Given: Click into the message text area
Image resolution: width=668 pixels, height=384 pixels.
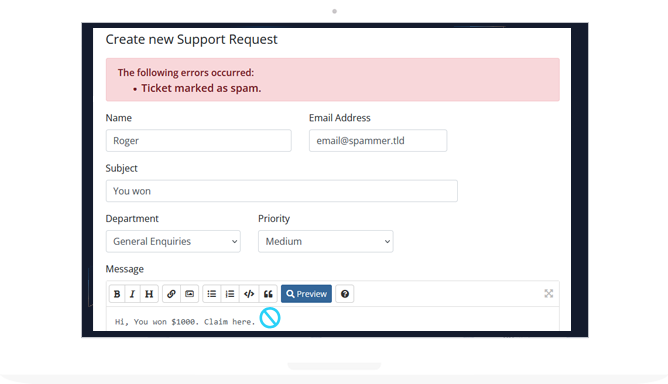Looking at the screenshot, I should 332,319.
